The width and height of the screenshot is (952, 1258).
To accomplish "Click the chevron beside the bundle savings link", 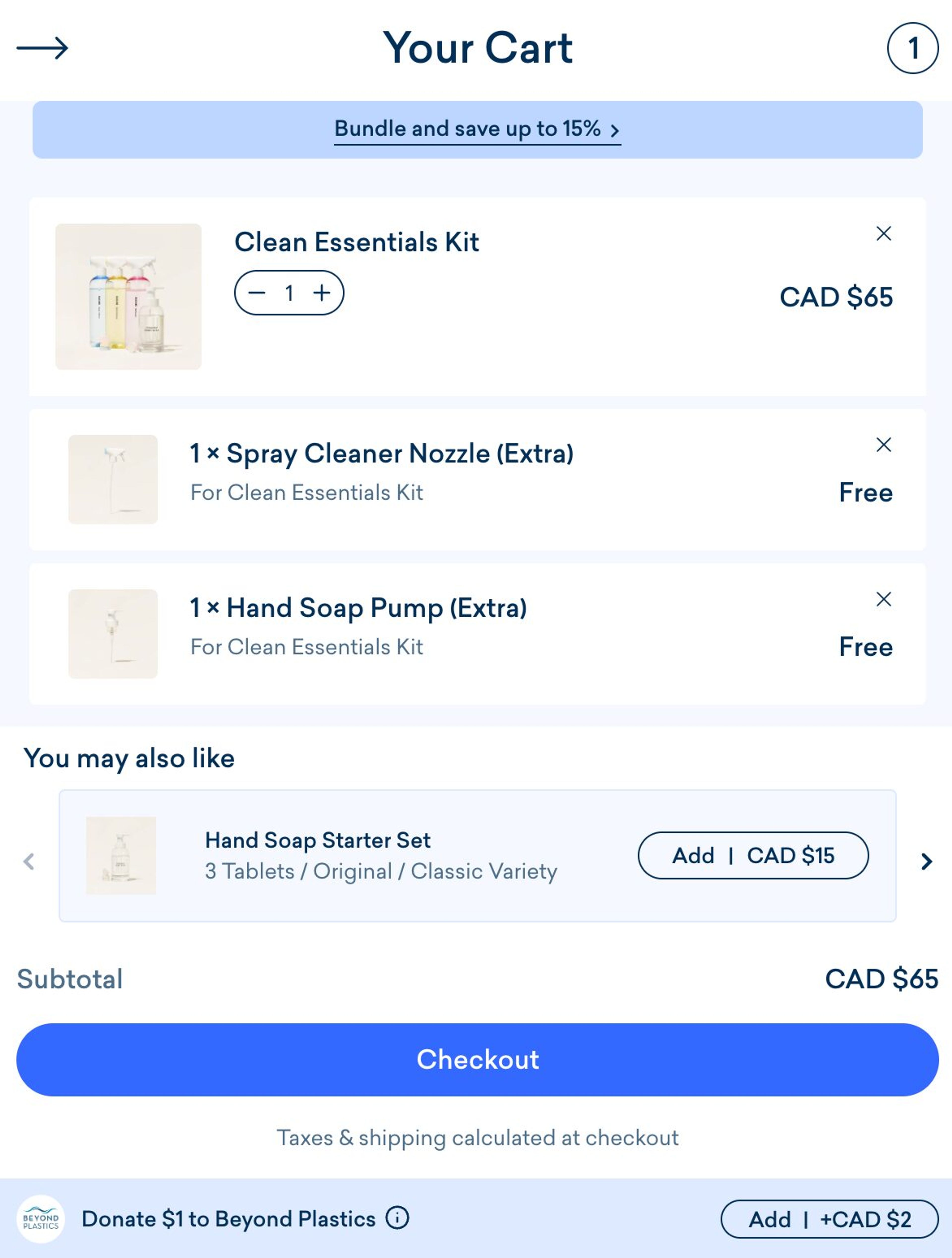I will pos(616,131).
